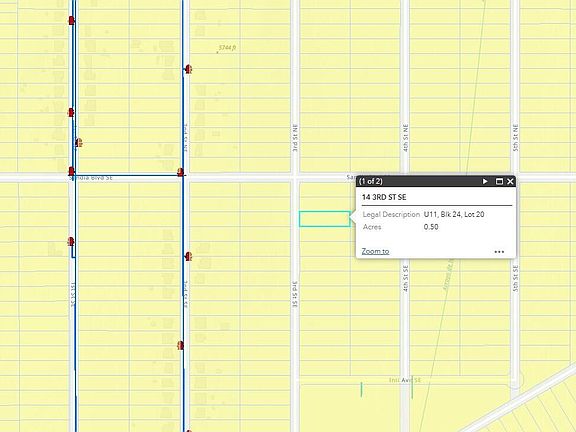Show the next feature in the popup

485,181
